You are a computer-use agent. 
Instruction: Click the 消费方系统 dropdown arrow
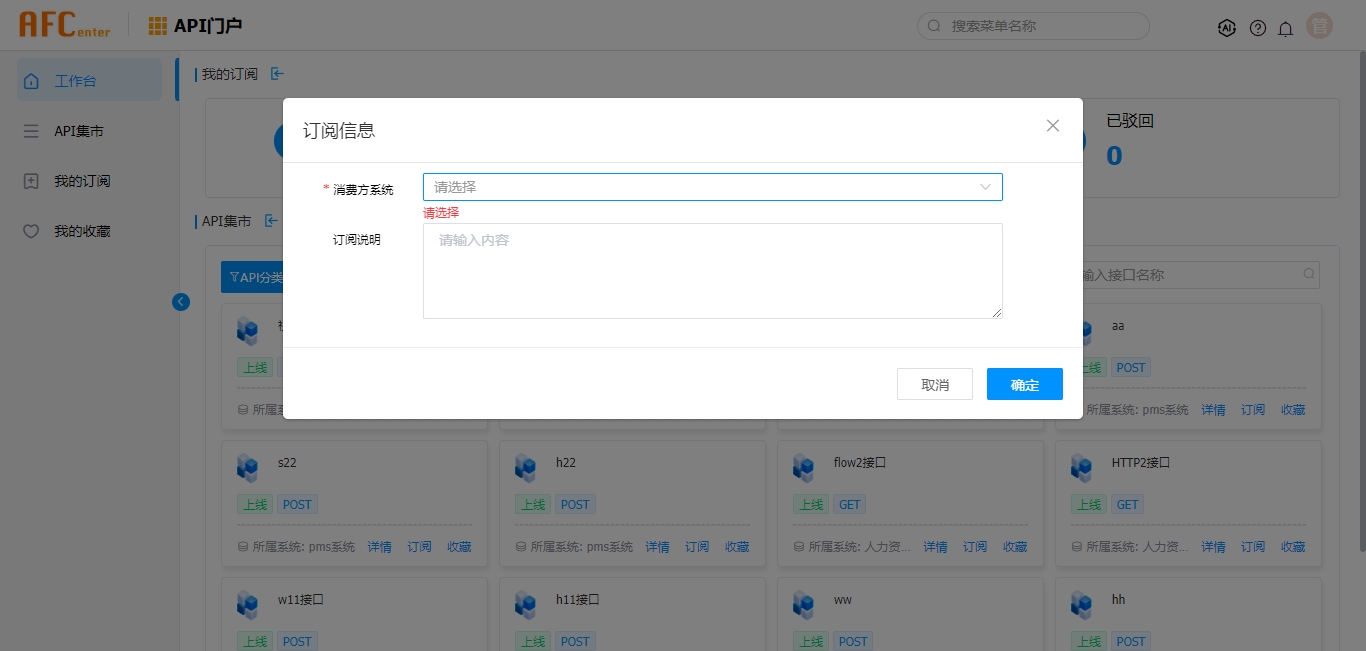[x=985, y=187]
